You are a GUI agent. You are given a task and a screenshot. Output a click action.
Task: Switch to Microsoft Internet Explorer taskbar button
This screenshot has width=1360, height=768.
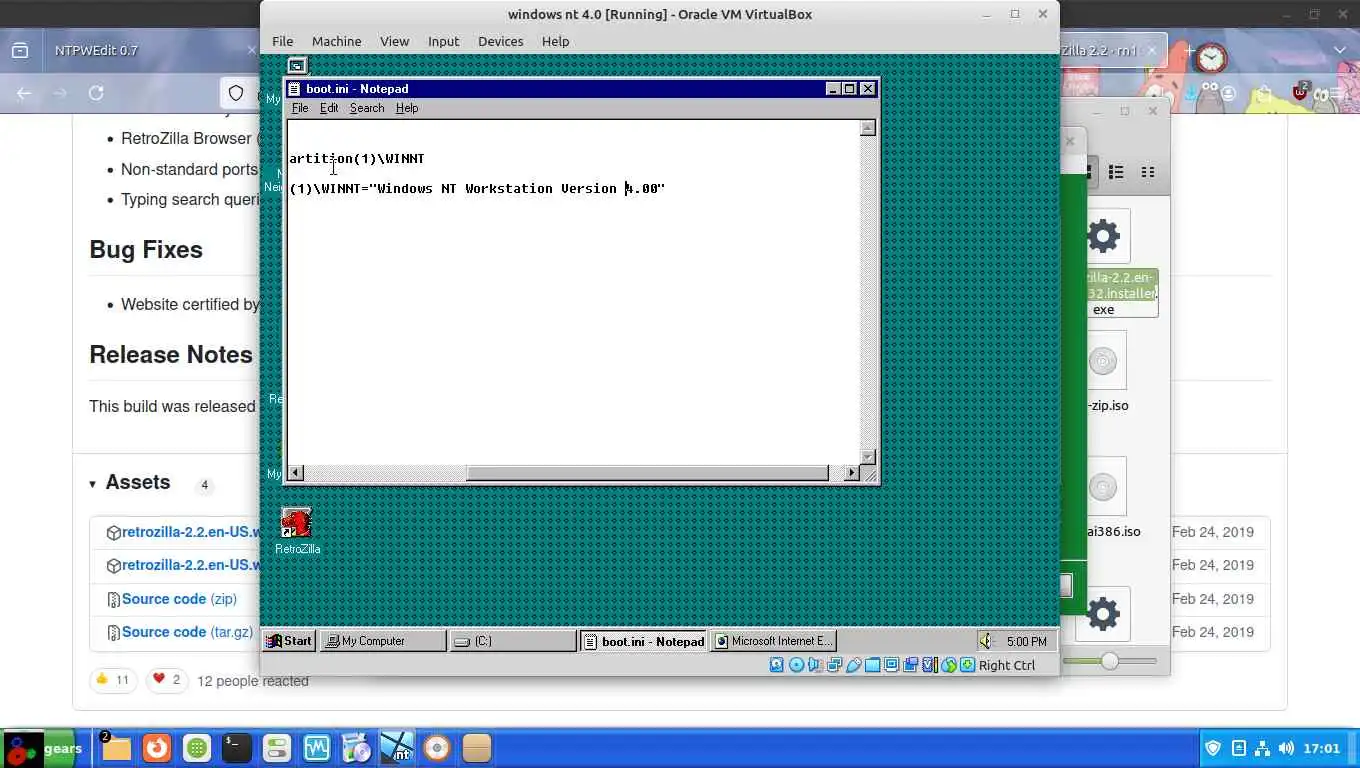(x=773, y=641)
